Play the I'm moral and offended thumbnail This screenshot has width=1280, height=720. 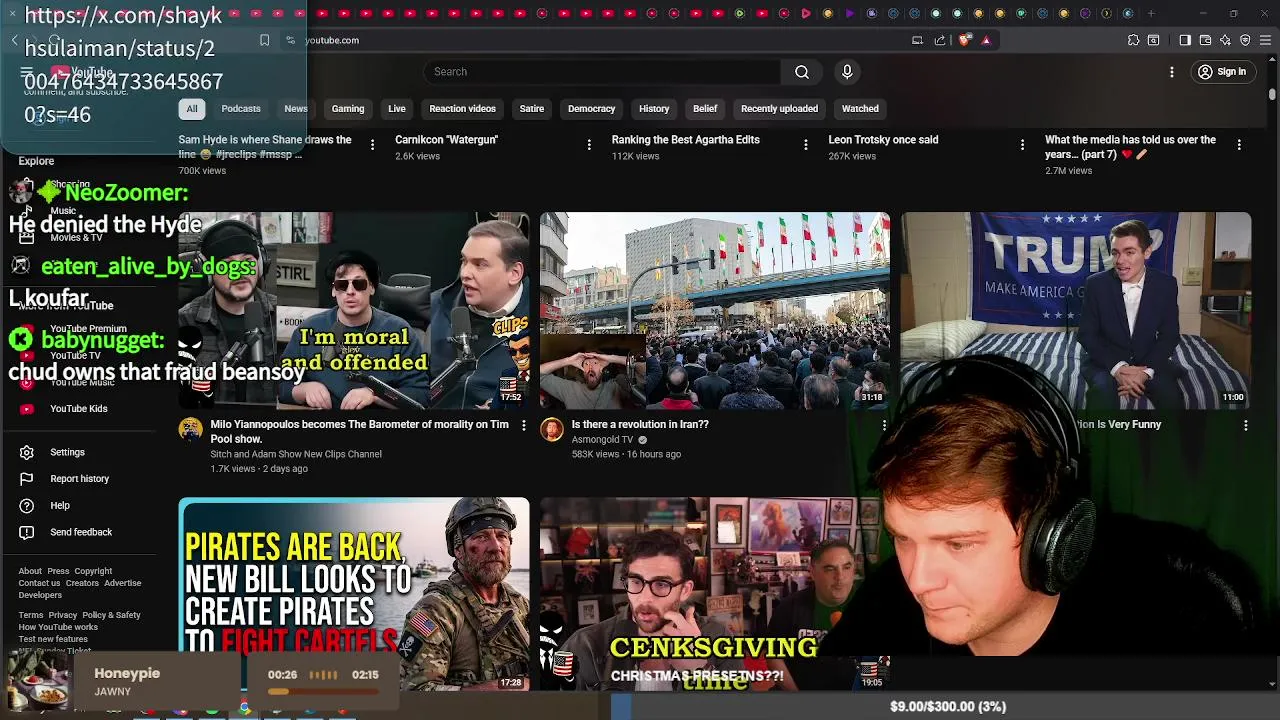pos(354,310)
